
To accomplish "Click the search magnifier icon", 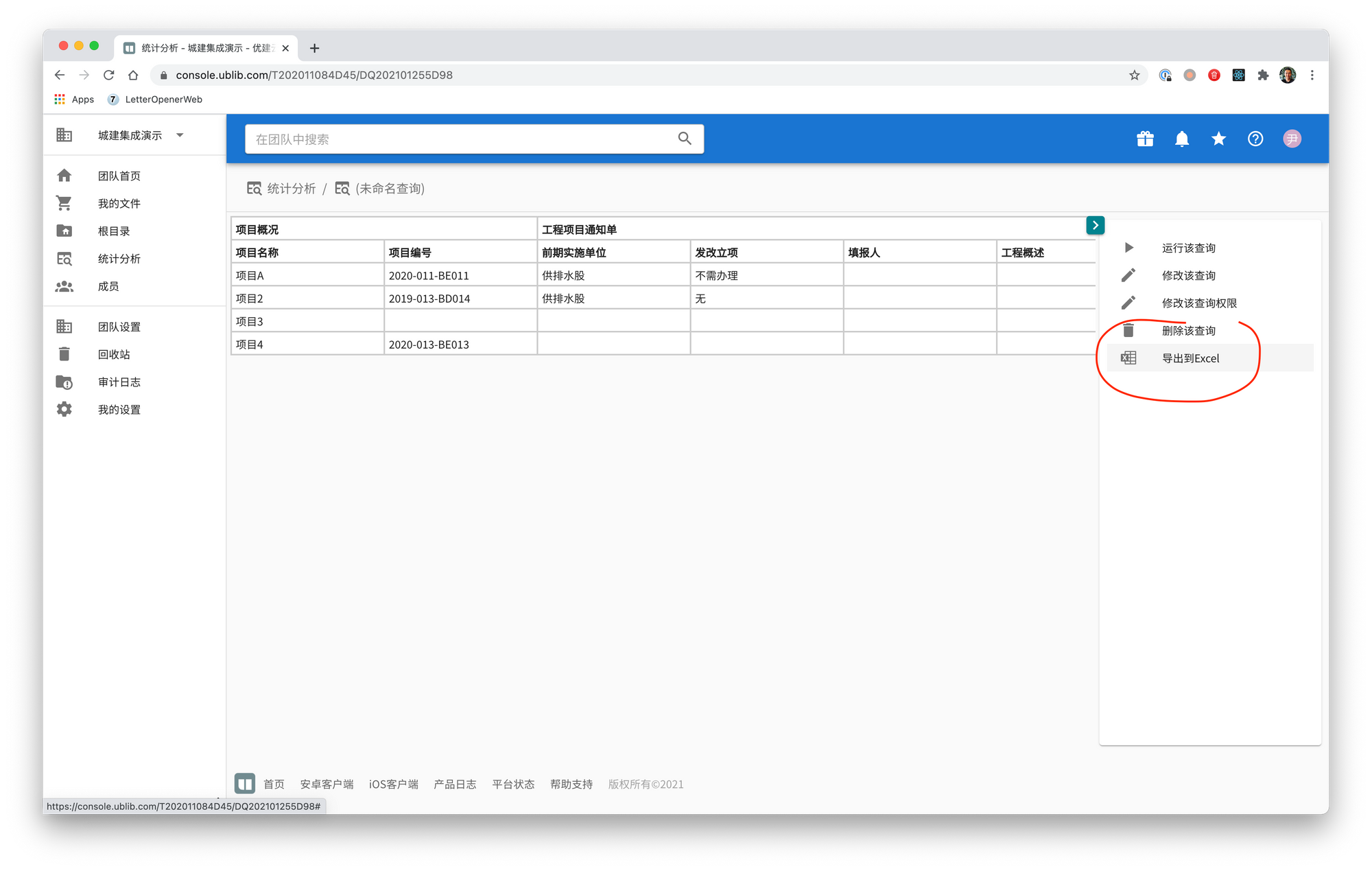I will 684,139.
